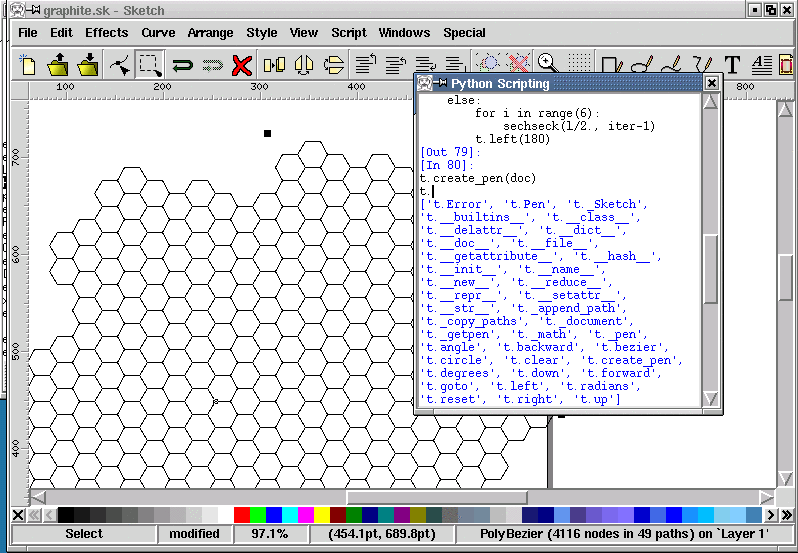The image size is (798, 553).
Task: Open a file with the folder-up arrow icon
Action: point(58,65)
